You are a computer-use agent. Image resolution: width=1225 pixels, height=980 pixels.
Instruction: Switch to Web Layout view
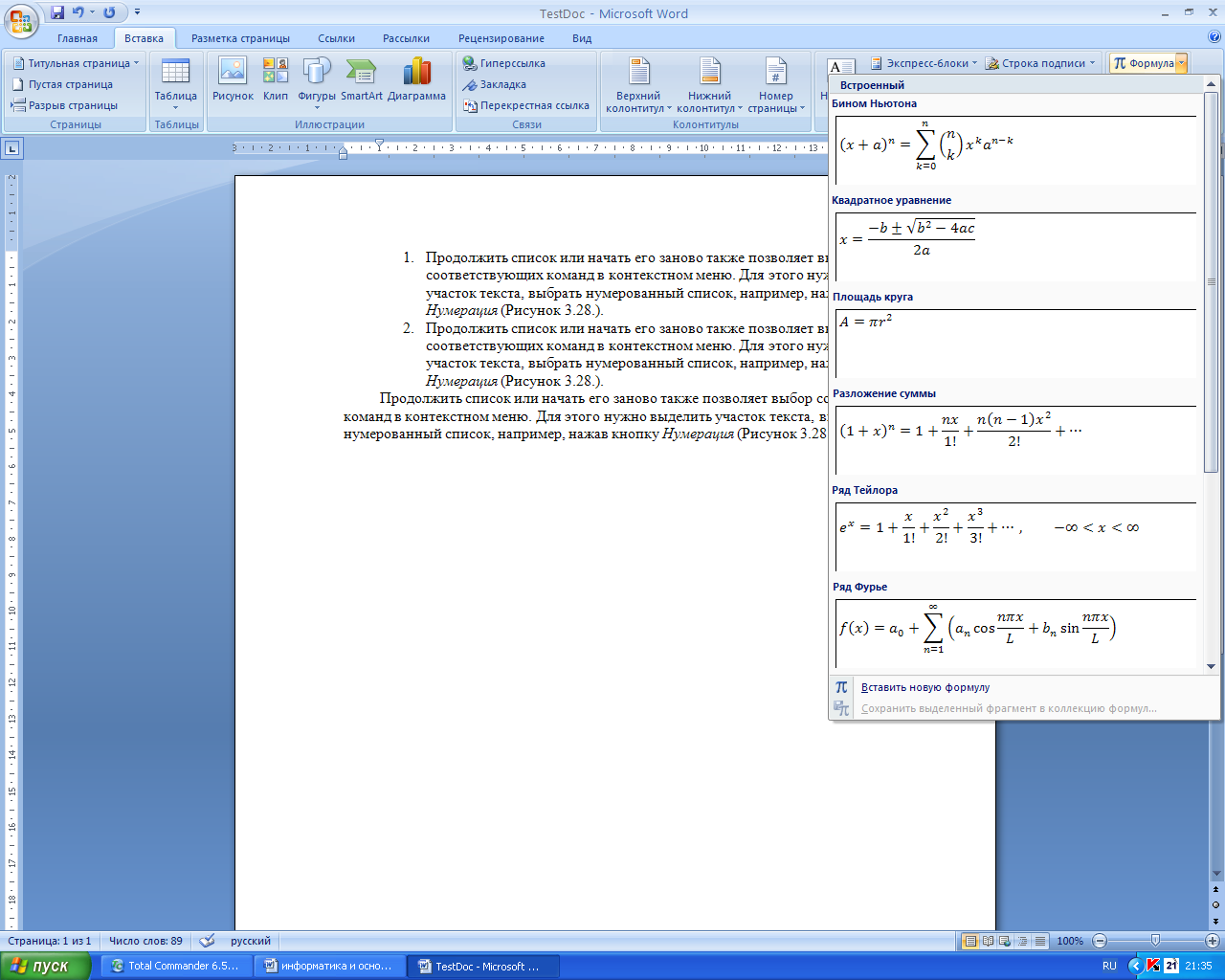click(1006, 941)
